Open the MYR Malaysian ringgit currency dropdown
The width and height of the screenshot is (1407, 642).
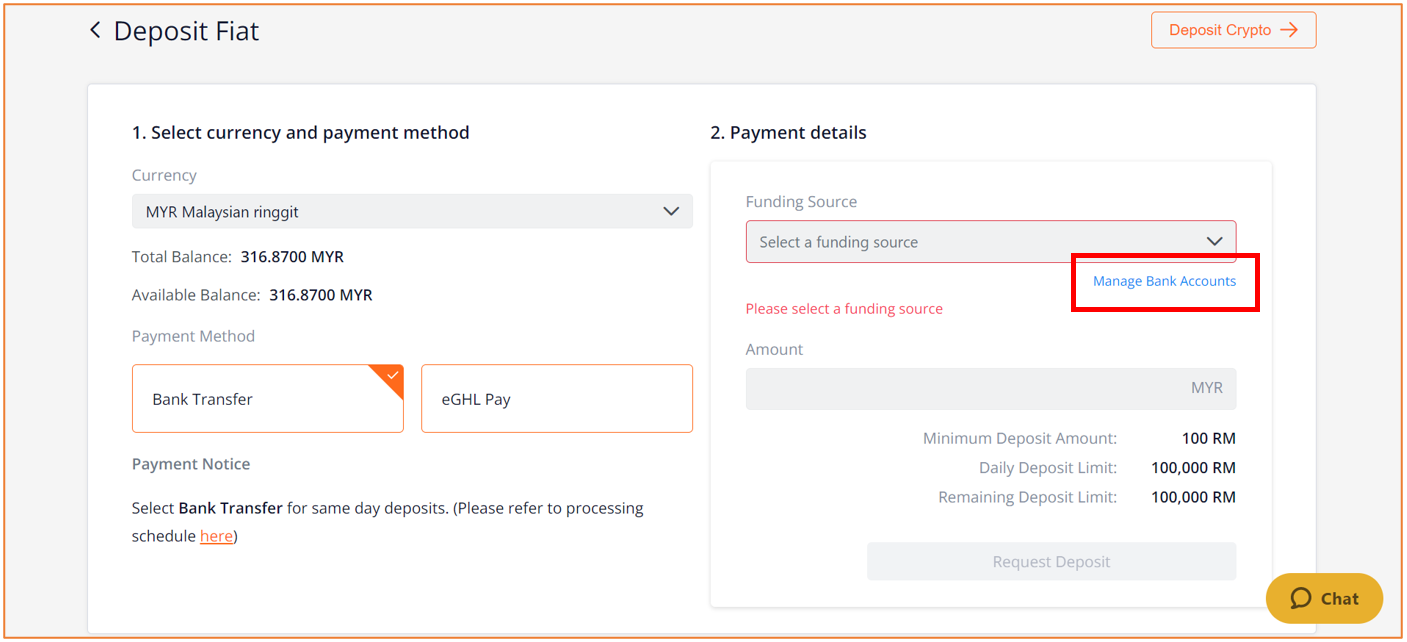(412, 212)
